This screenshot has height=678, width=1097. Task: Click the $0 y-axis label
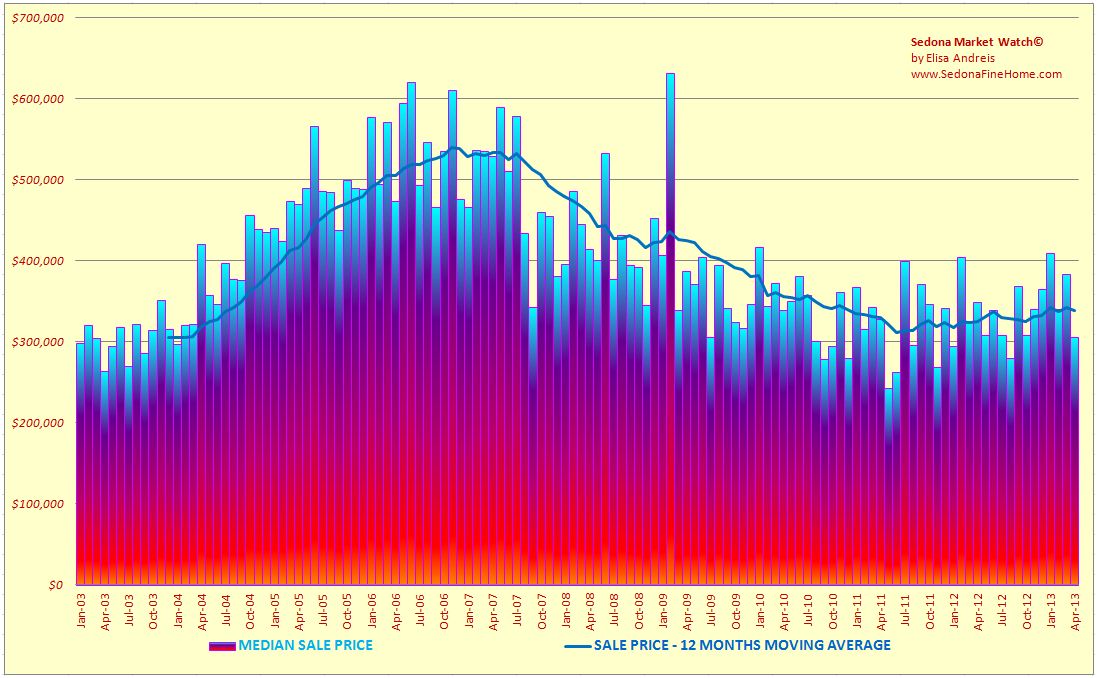click(x=57, y=585)
